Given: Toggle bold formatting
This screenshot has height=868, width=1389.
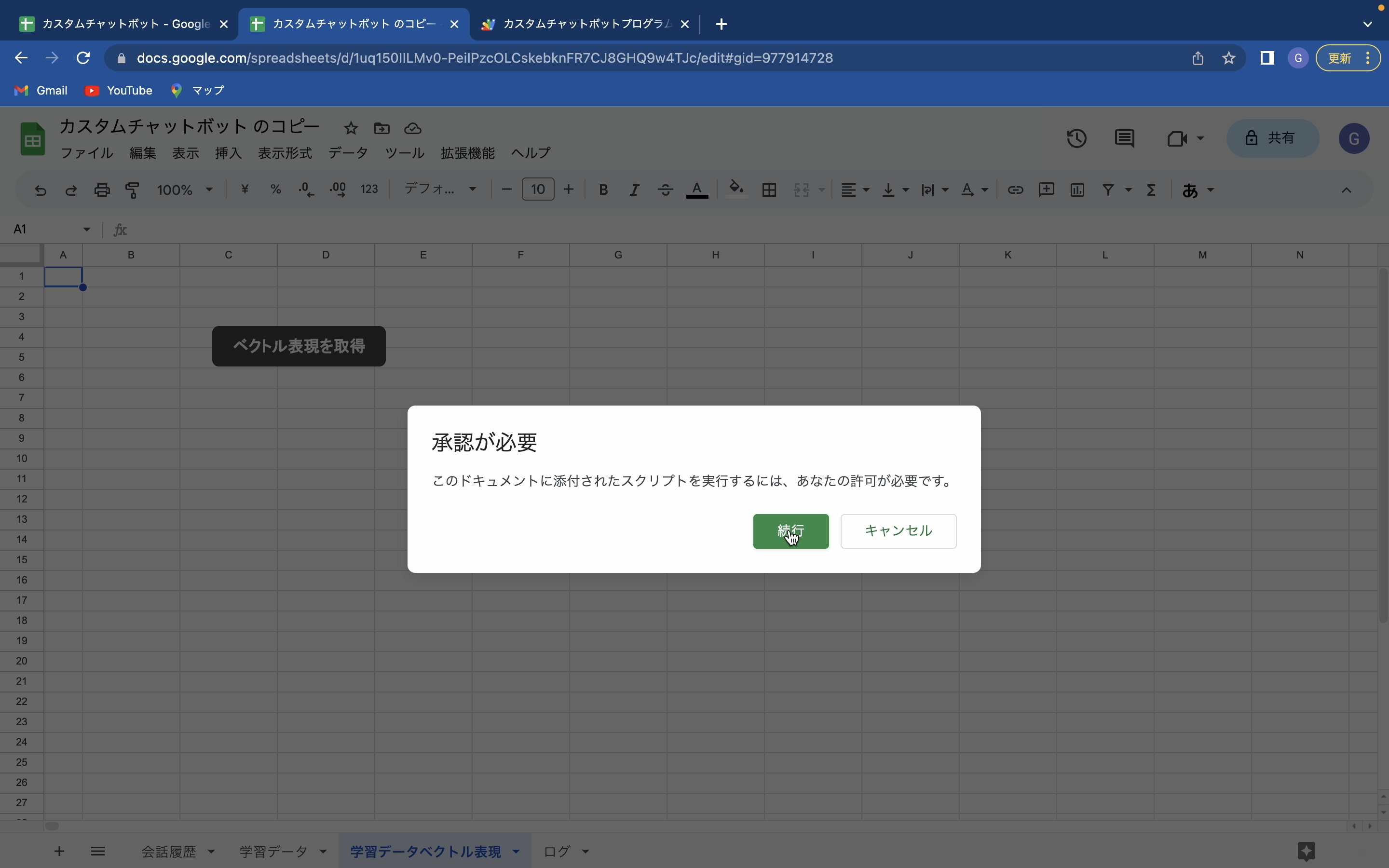Looking at the screenshot, I should pos(603,190).
